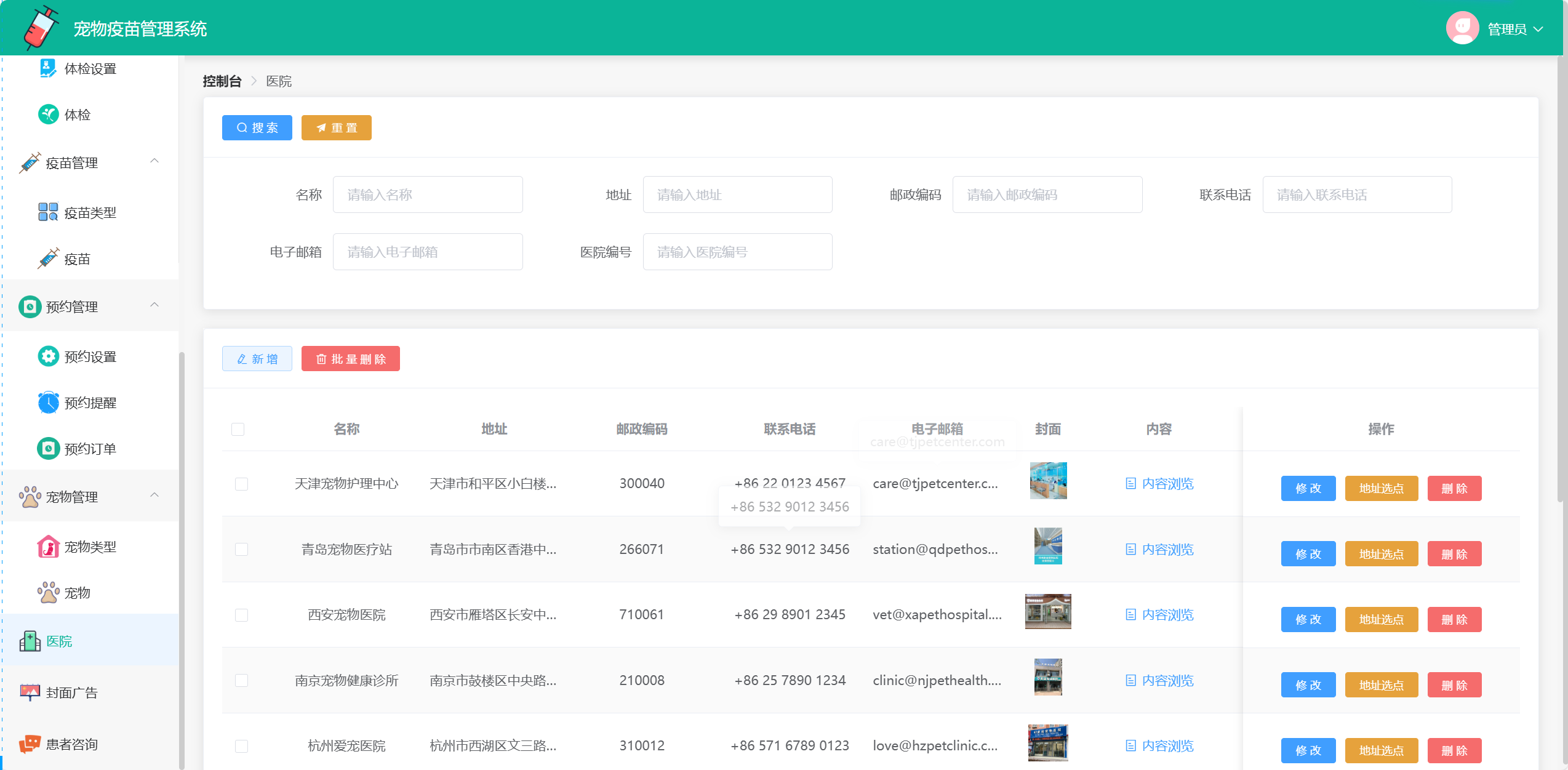This screenshot has width=1568, height=770.
Task: Select 医院 menu item in sidebar
Action: pyautogui.click(x=59, y=641)
